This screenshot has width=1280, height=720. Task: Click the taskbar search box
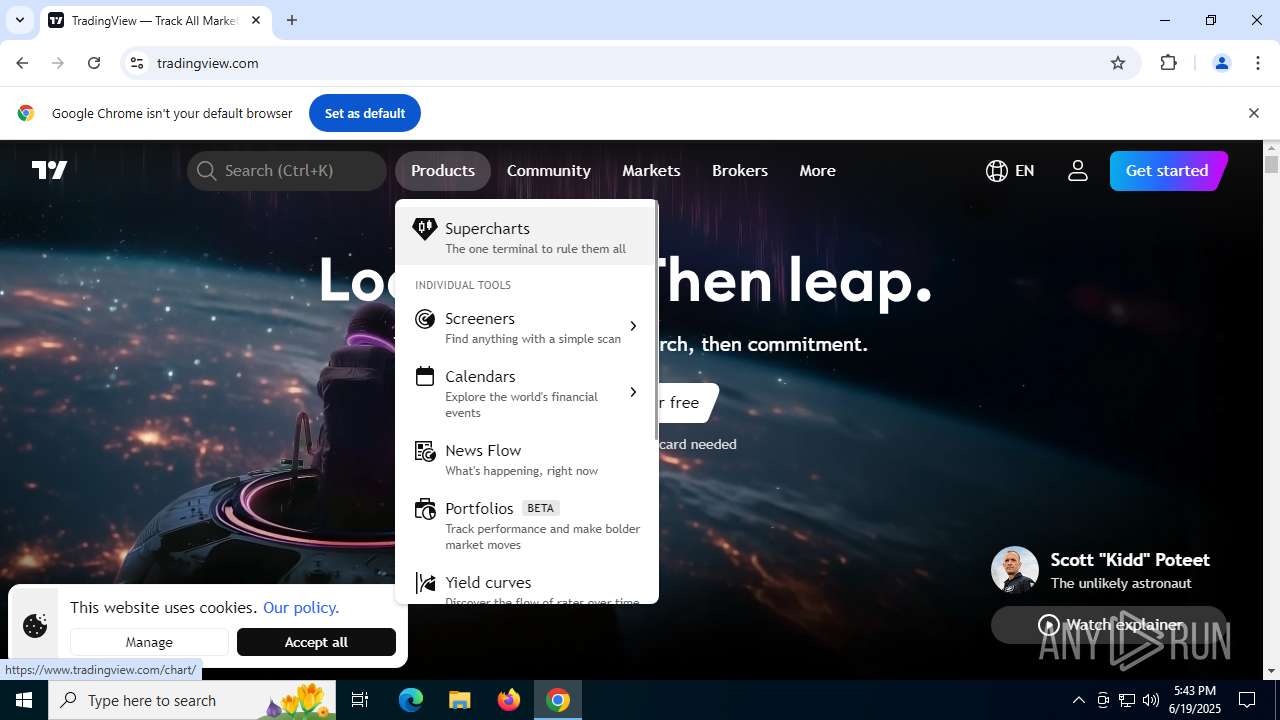coord(192,700)
